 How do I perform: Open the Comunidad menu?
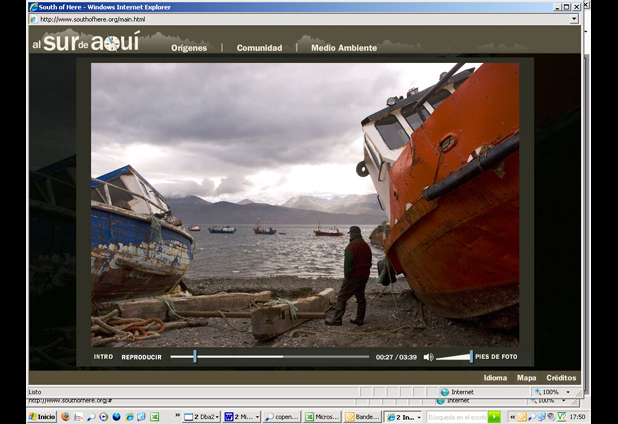tap(259, 48)
